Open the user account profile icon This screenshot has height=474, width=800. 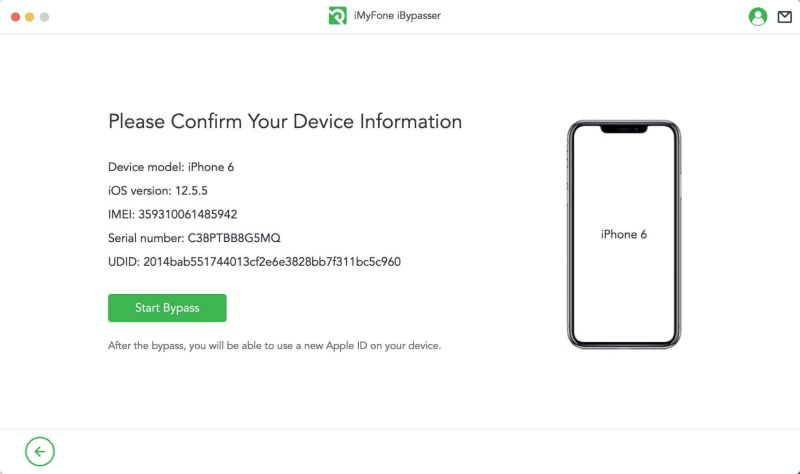[x=758, y=16]
